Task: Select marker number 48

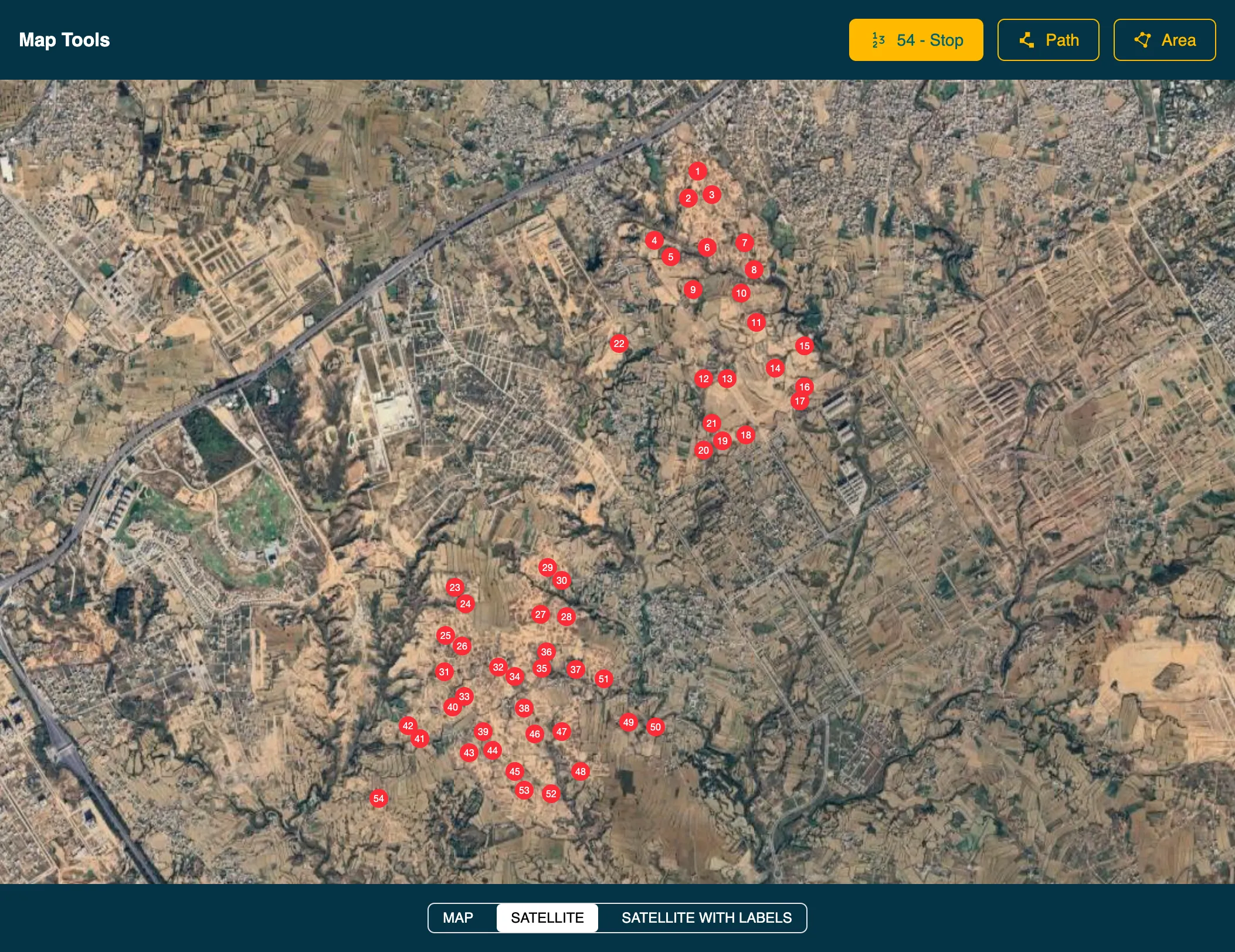Action: pos(580,771)
